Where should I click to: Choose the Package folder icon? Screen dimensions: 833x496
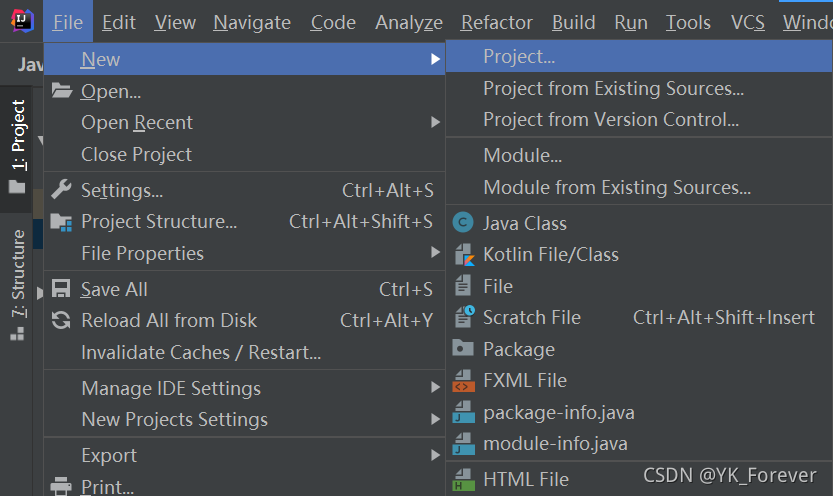463,349
